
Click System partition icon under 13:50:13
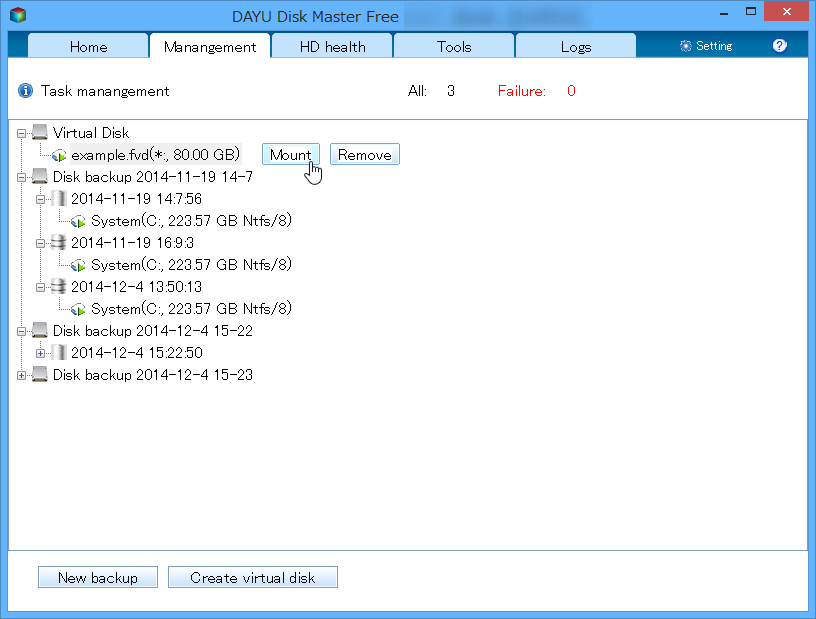79,309
